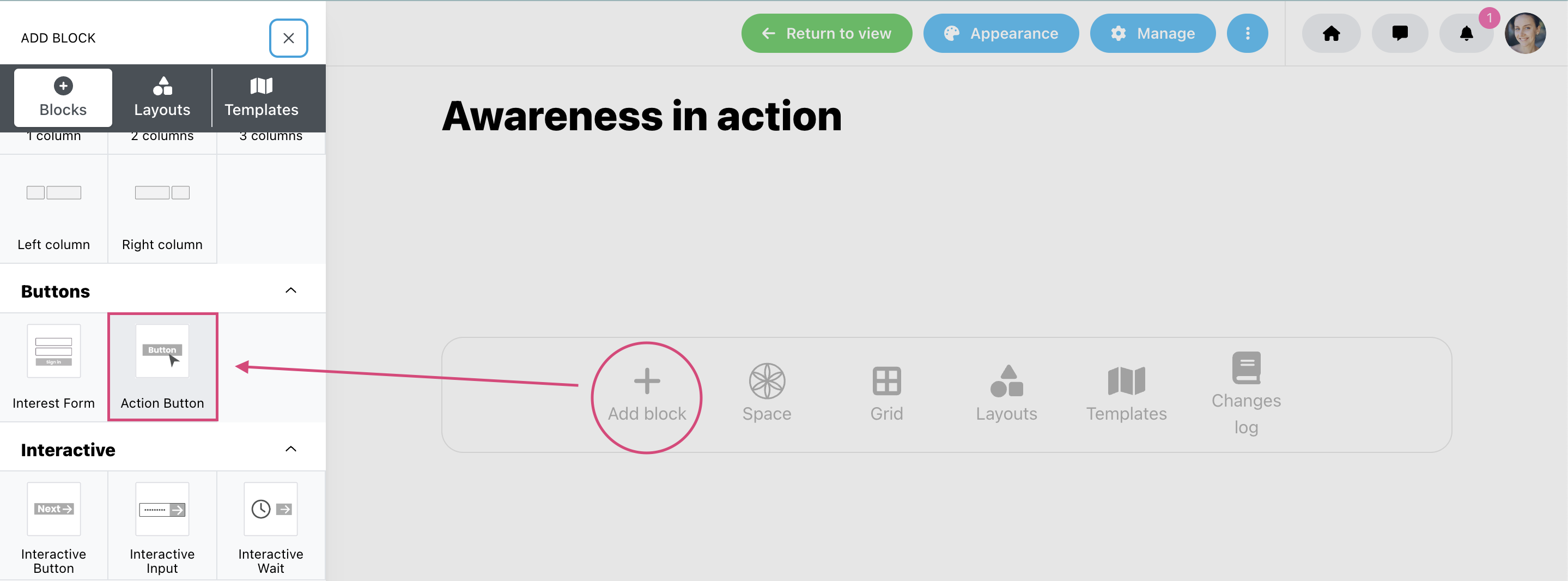Viewport: 1568px width, 581px height.
Task: Open the three-dot more options menu
Action: [x=1247, y=33]
